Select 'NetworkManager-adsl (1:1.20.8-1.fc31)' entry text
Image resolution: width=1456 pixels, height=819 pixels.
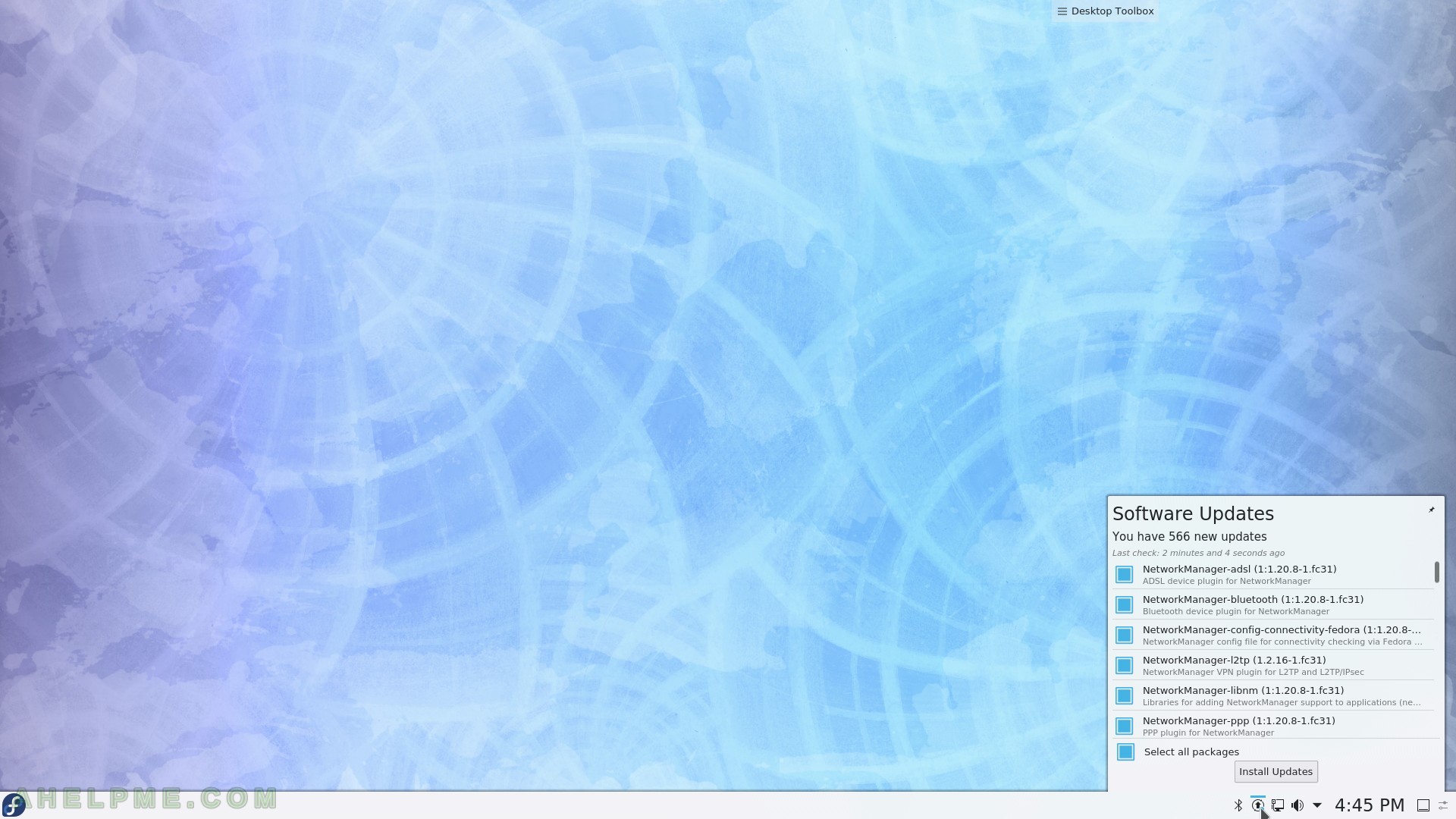point(1239,570)
